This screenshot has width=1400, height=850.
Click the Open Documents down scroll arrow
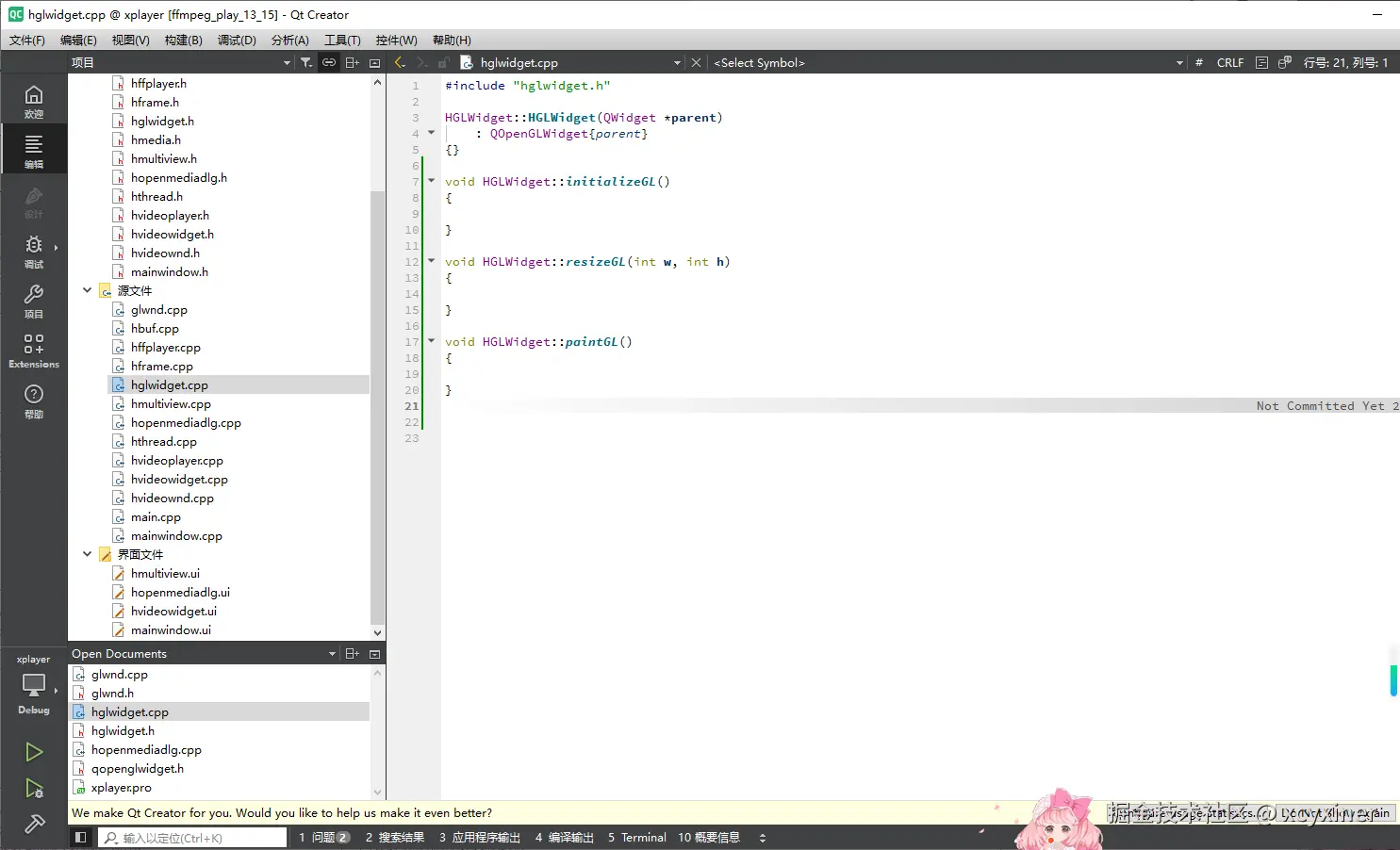pos(377,793)
